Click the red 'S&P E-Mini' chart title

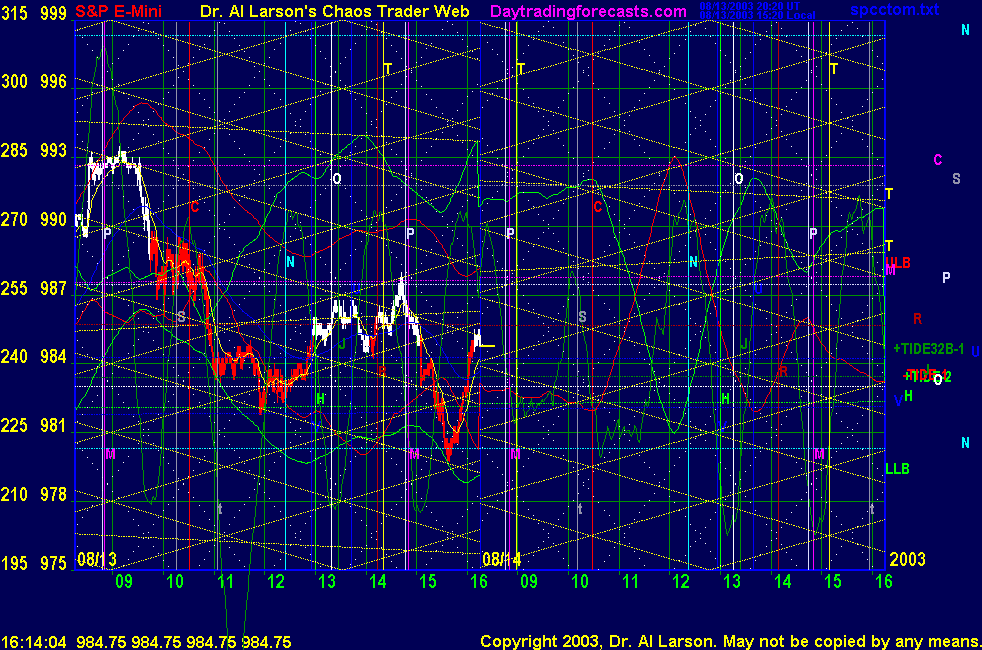(118, 11)
